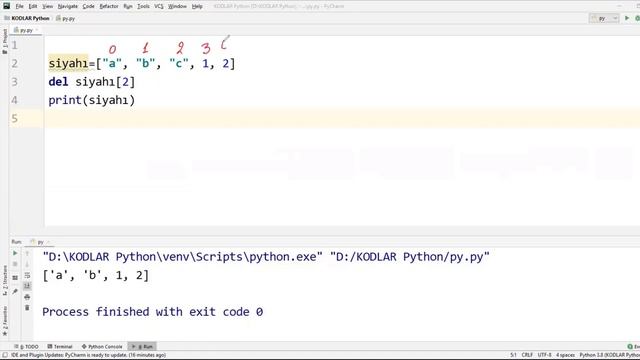640x360 pixels.
Task: Click the ['a', 'b', 1, 2] console output line
Action: click(x=96, y=275)
